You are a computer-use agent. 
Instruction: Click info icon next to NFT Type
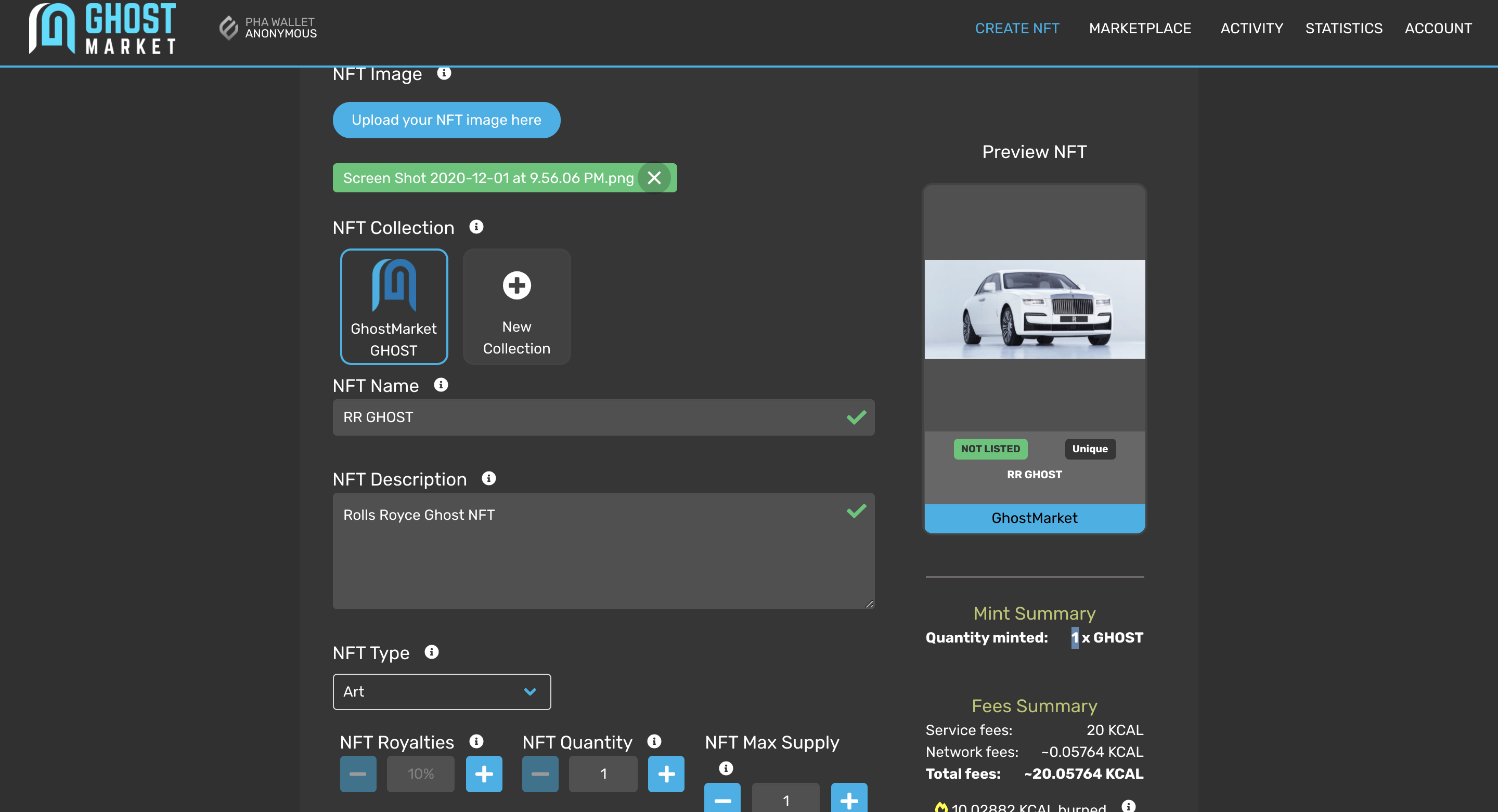[431, 651]
